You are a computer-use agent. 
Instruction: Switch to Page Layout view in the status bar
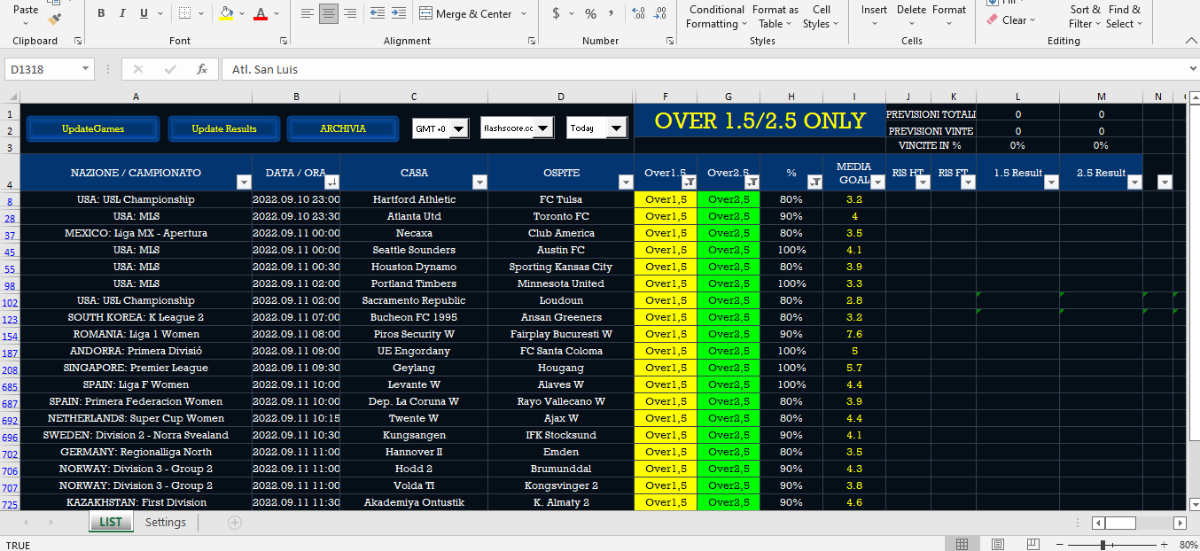click(x=996, y=544)
